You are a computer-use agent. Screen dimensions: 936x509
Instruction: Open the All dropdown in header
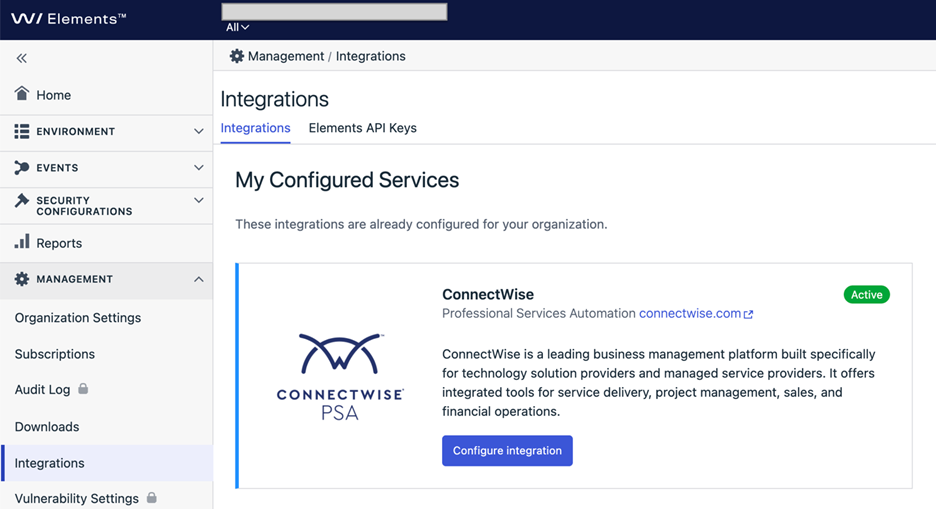click(x=237, y=27)
